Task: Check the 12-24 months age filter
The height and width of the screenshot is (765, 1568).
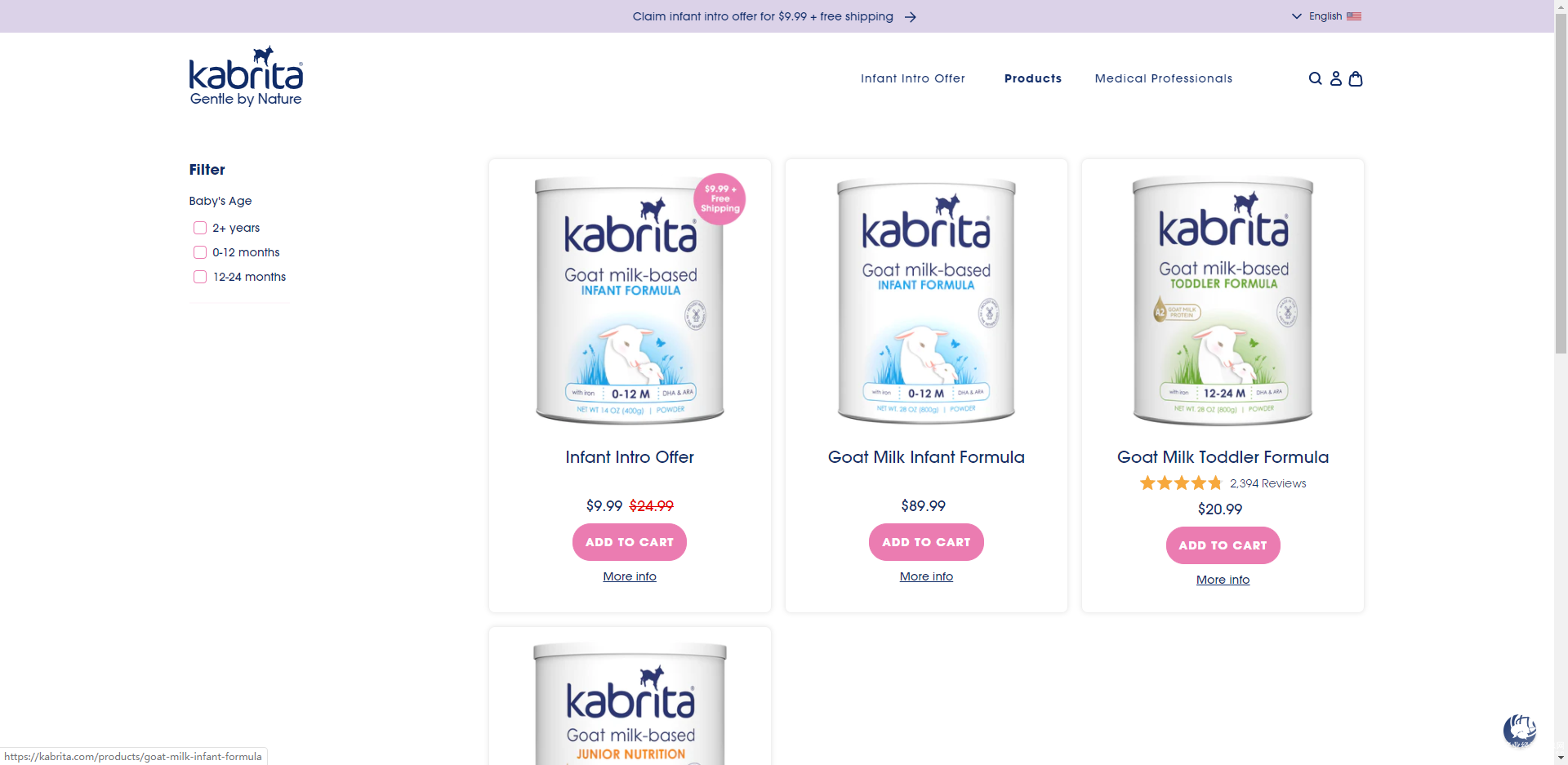Action: pyautogui.click(x=200, y=277)
